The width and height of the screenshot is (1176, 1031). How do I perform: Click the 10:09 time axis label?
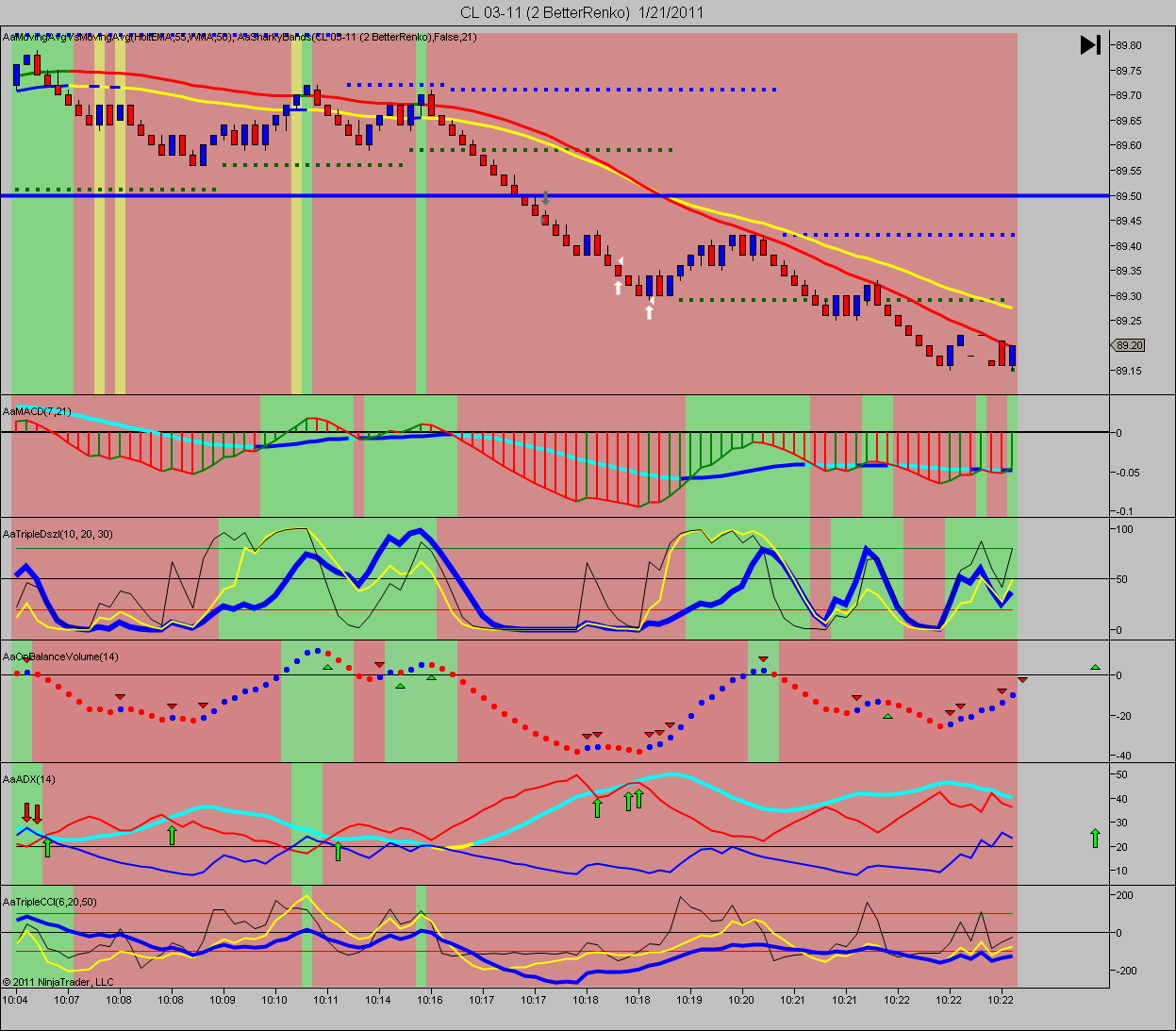(223, 1000)
